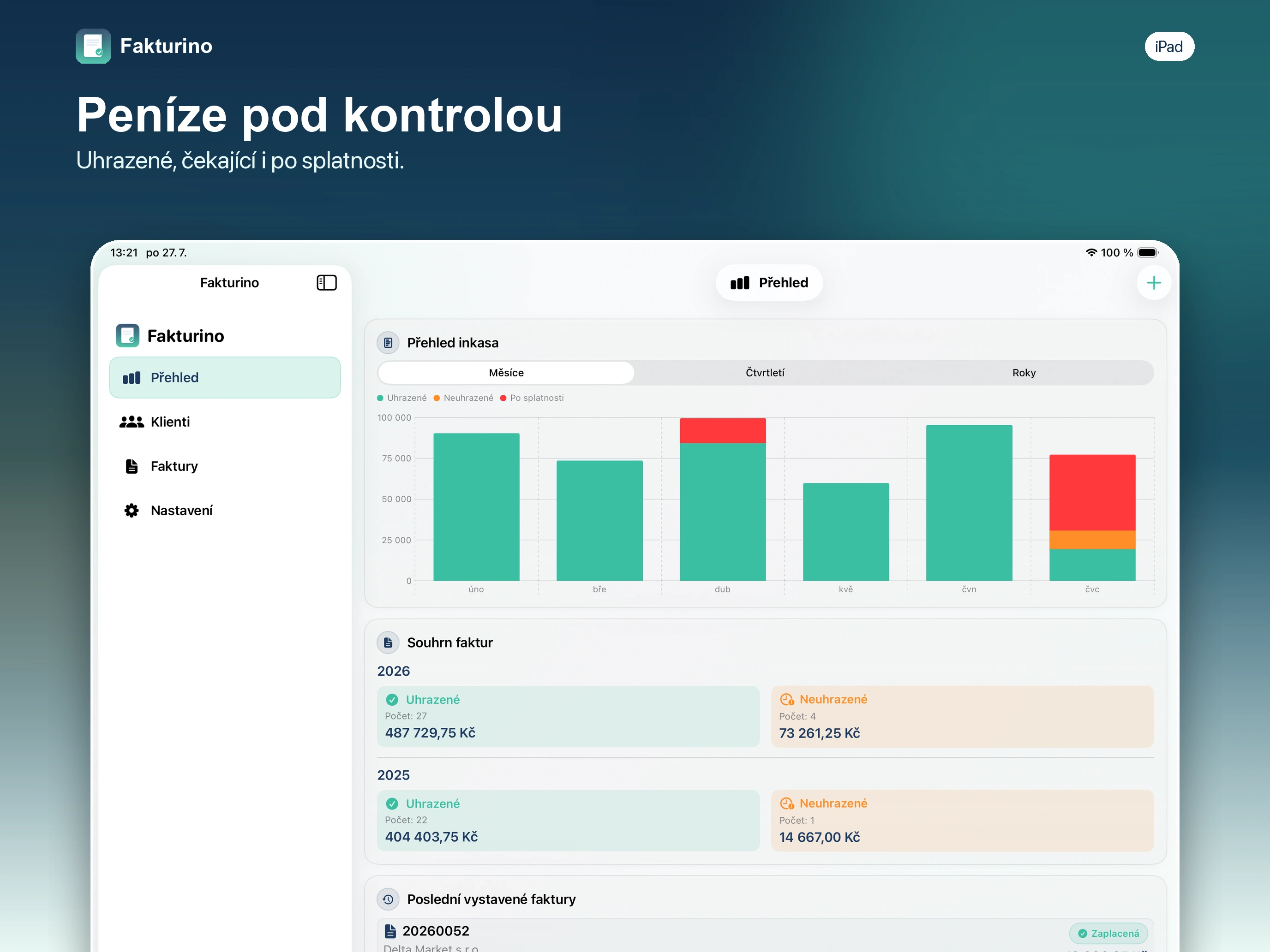
Task: Open the 2025 Neuhrazené summary card
Action: [962, 821]
